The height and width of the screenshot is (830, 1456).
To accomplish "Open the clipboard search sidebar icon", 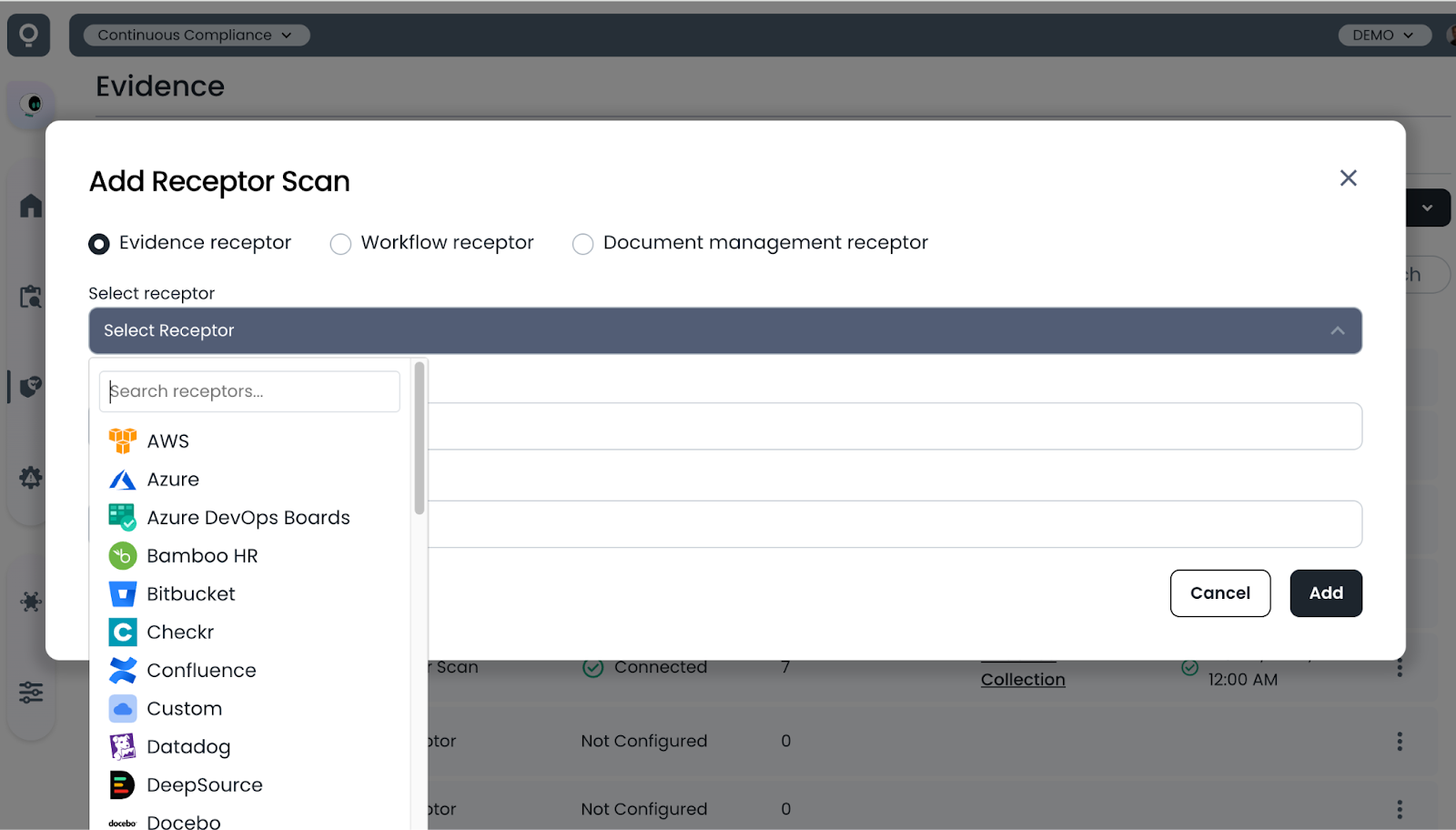I will pyautogui.click(x=31, y=296).
